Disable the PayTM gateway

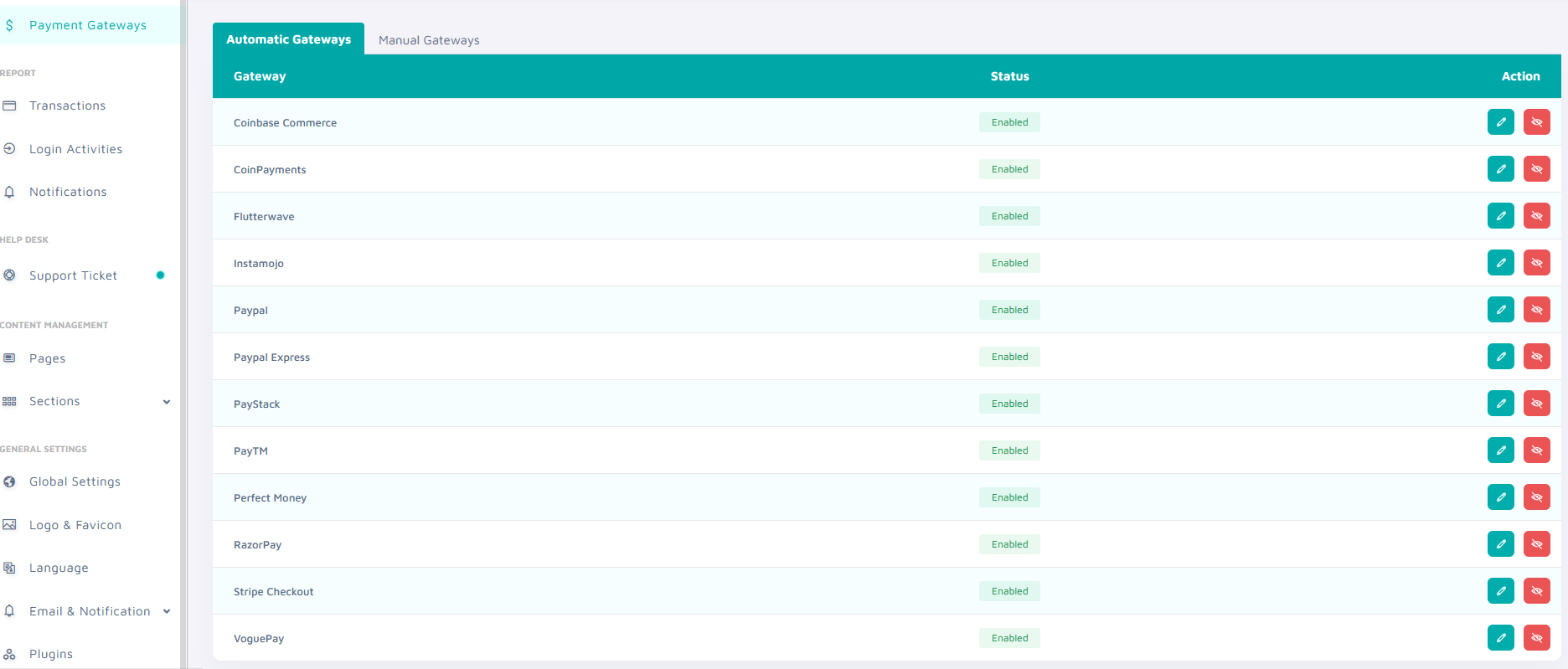point(1536,450)
